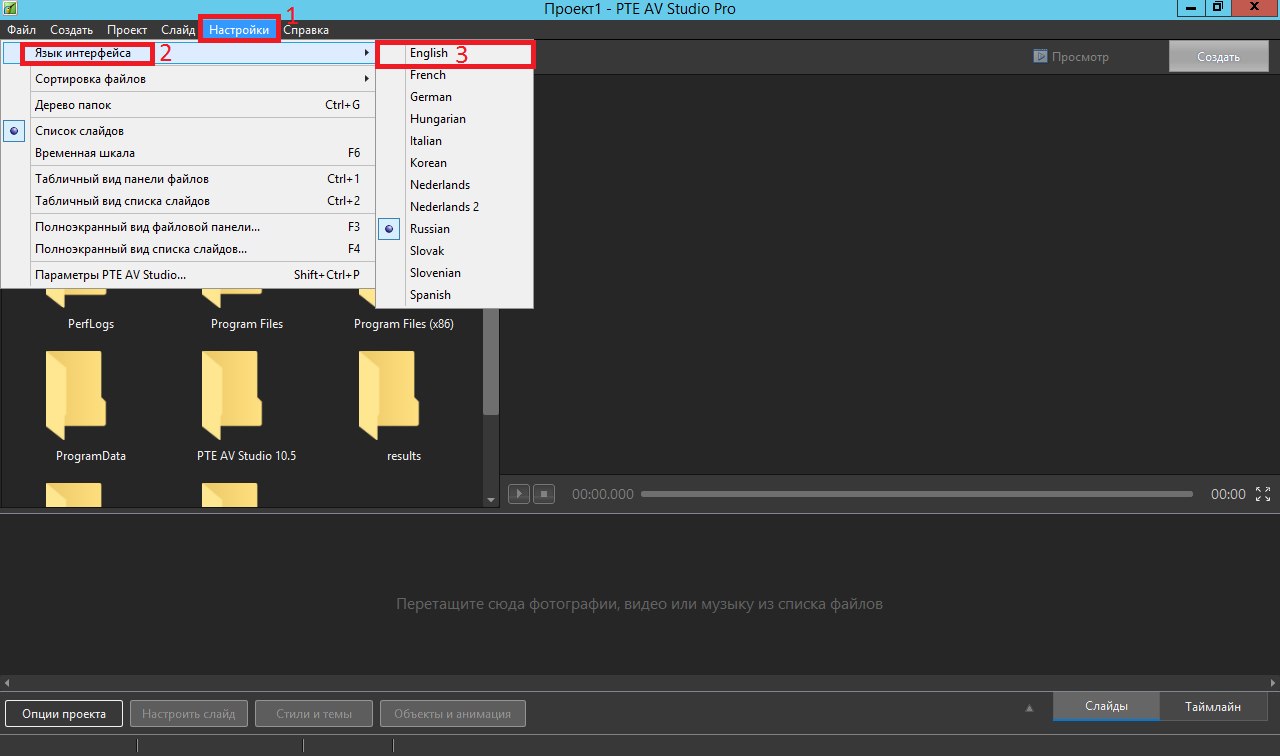Choose Полноэкранный вид списка слайдов
Screen dimensions: 1280x756
tap(188, 249)
